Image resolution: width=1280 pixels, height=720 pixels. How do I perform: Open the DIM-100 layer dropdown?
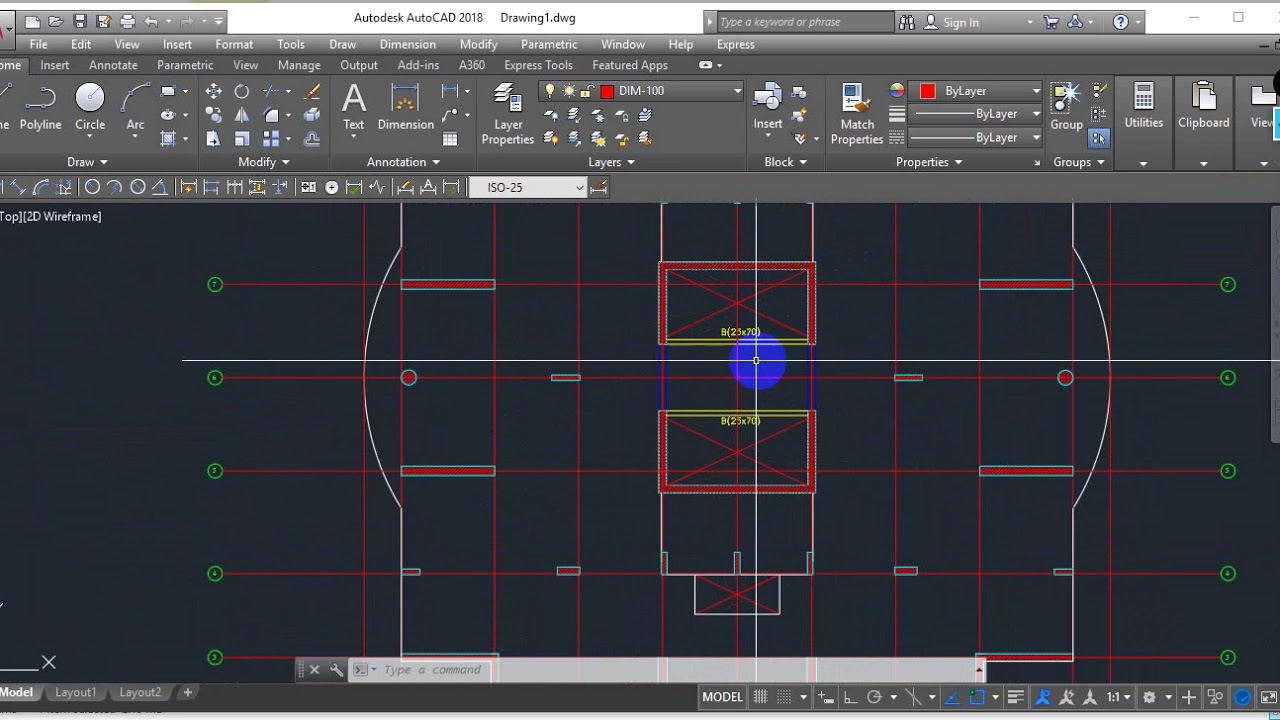pyautogui.click(x=737, y=91)
